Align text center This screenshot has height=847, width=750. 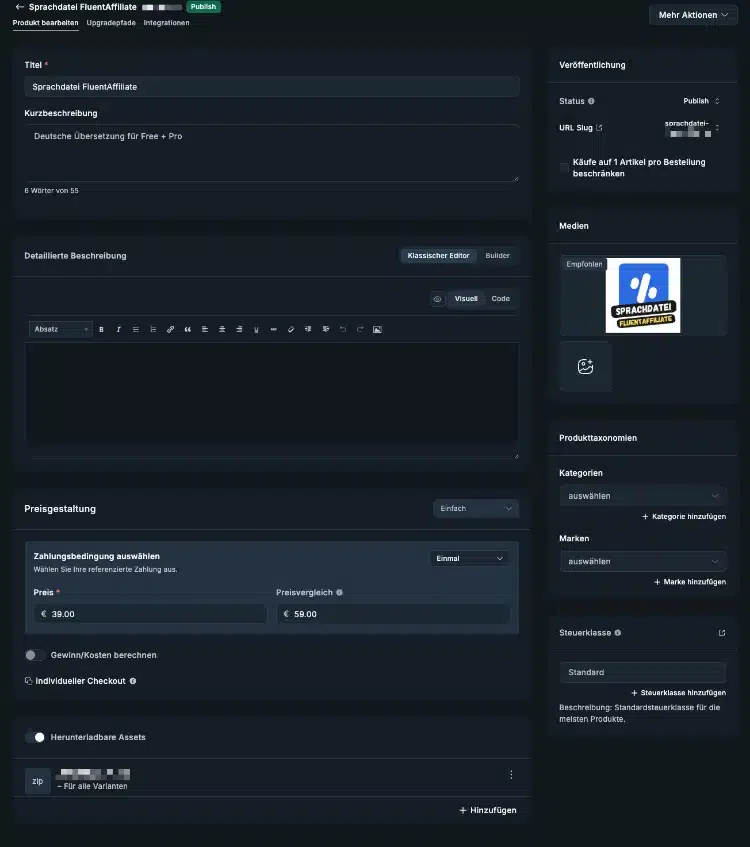point(222,330)
